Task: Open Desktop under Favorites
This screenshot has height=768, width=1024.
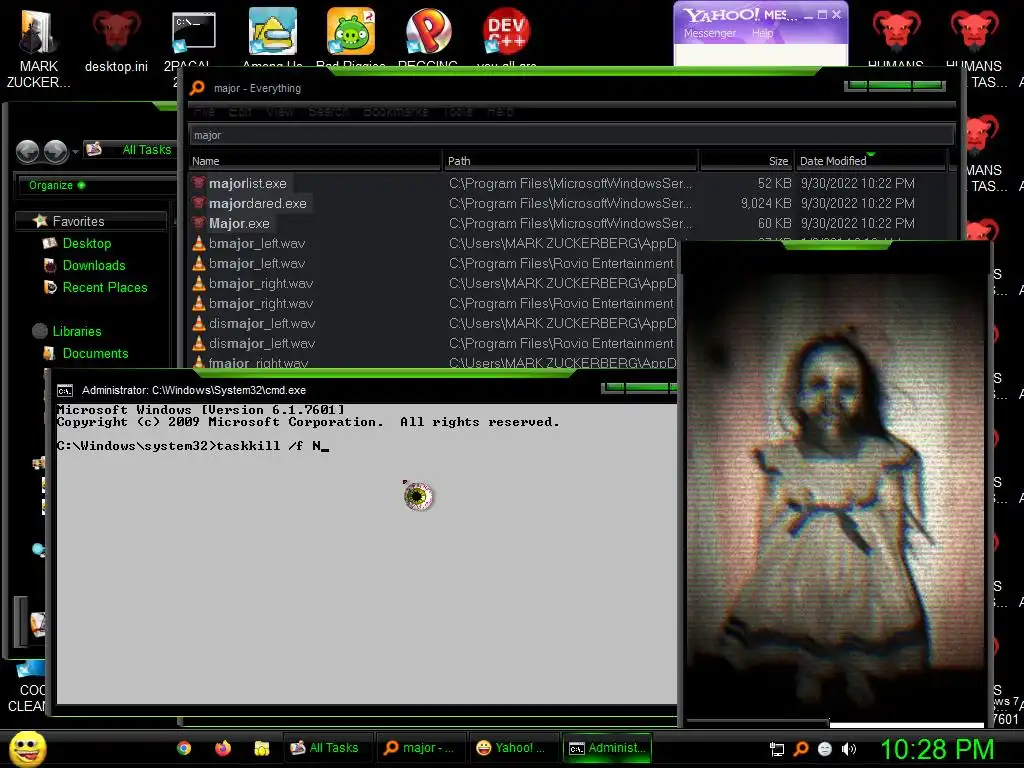Action: [x=87, y=244]
